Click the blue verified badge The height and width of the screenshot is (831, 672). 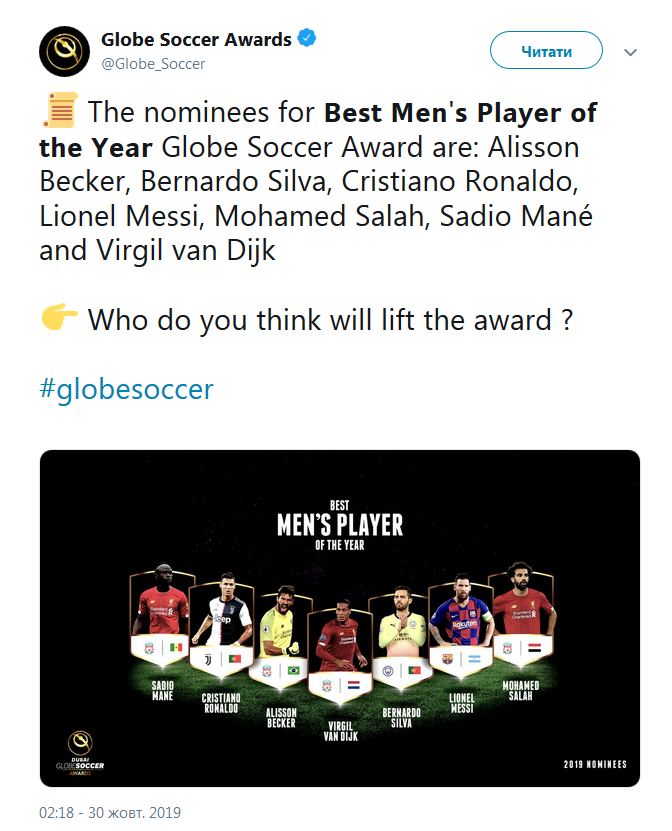click(309, 40)
